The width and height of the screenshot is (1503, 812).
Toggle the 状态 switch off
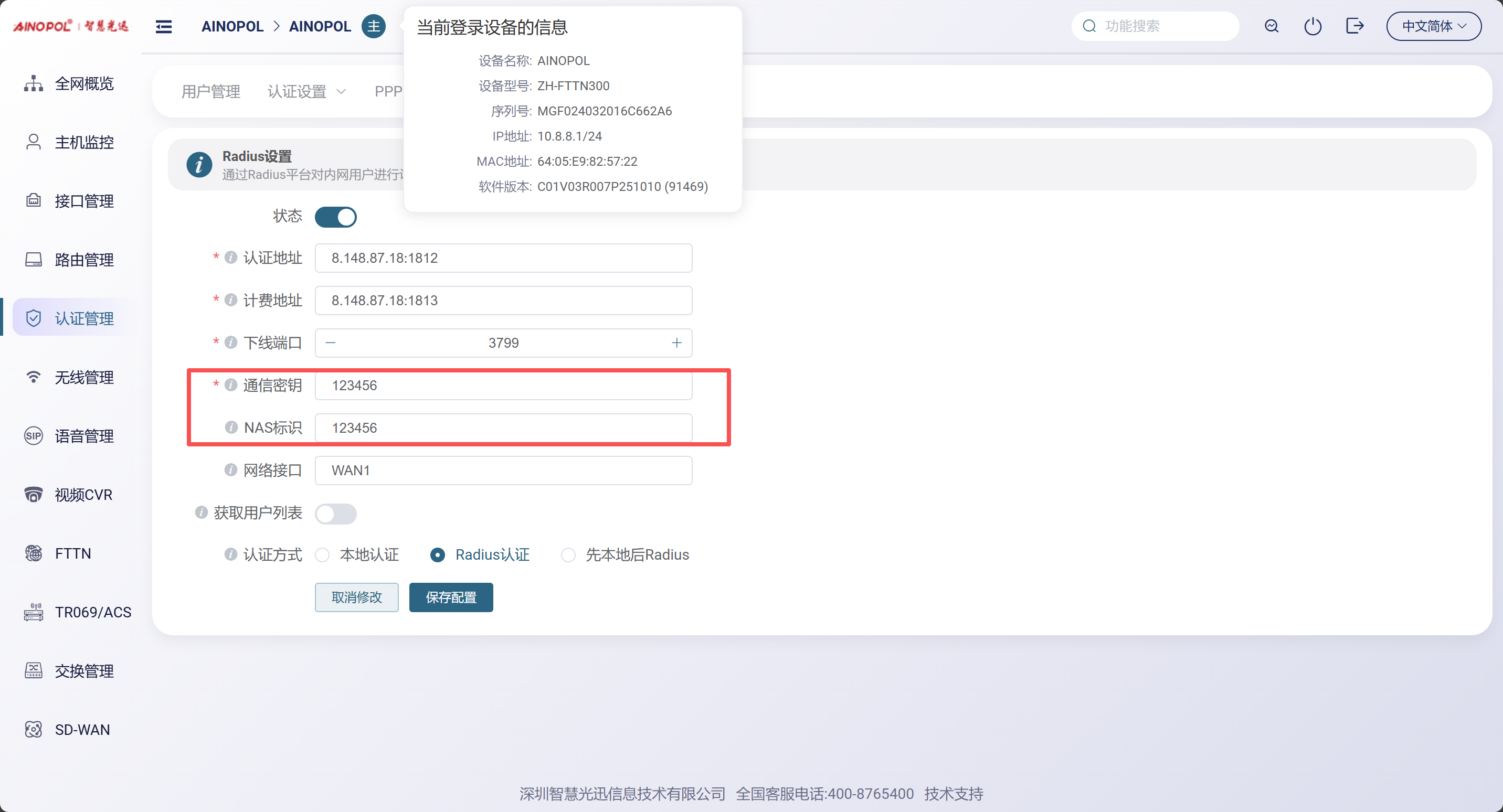point(335,217)
